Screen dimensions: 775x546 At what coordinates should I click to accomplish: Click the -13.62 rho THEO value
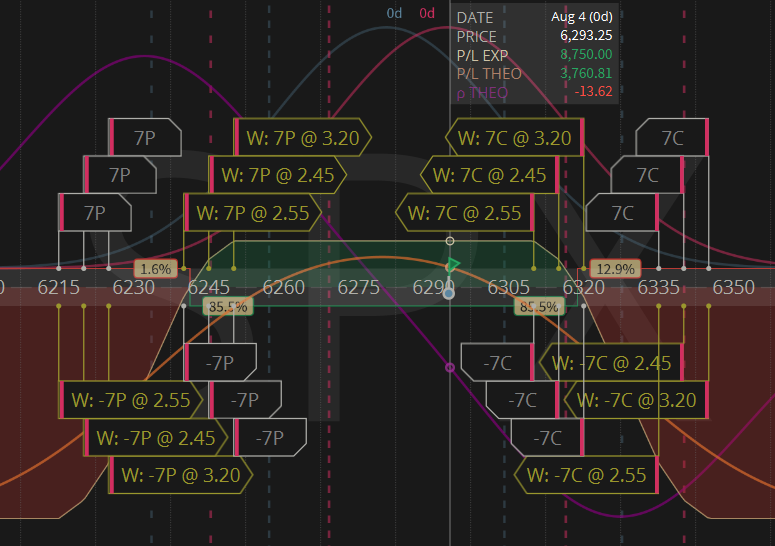[x=593, y=91]
